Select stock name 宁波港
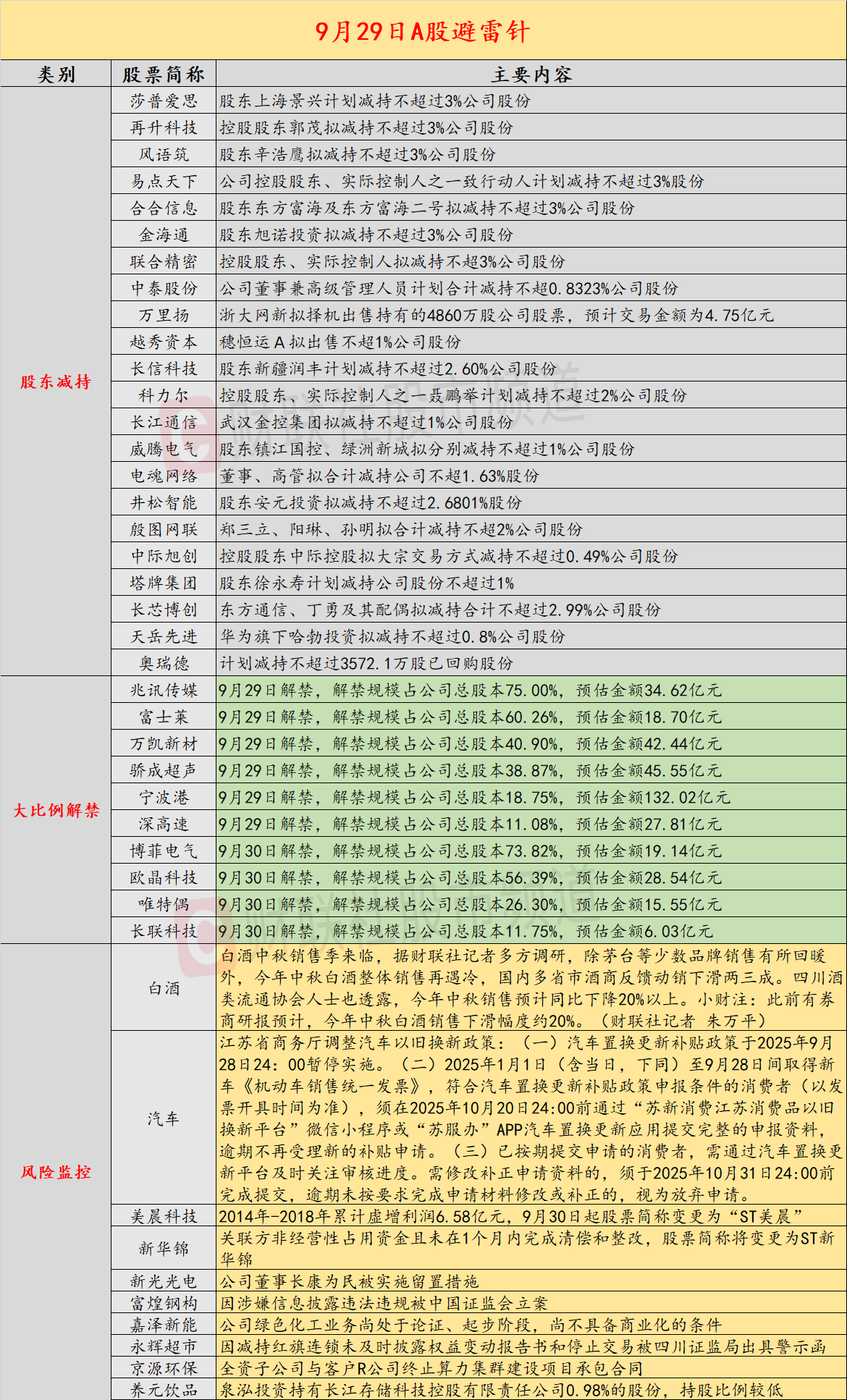This screenshot has width=847, height=1400. click(x=164, y=797)
